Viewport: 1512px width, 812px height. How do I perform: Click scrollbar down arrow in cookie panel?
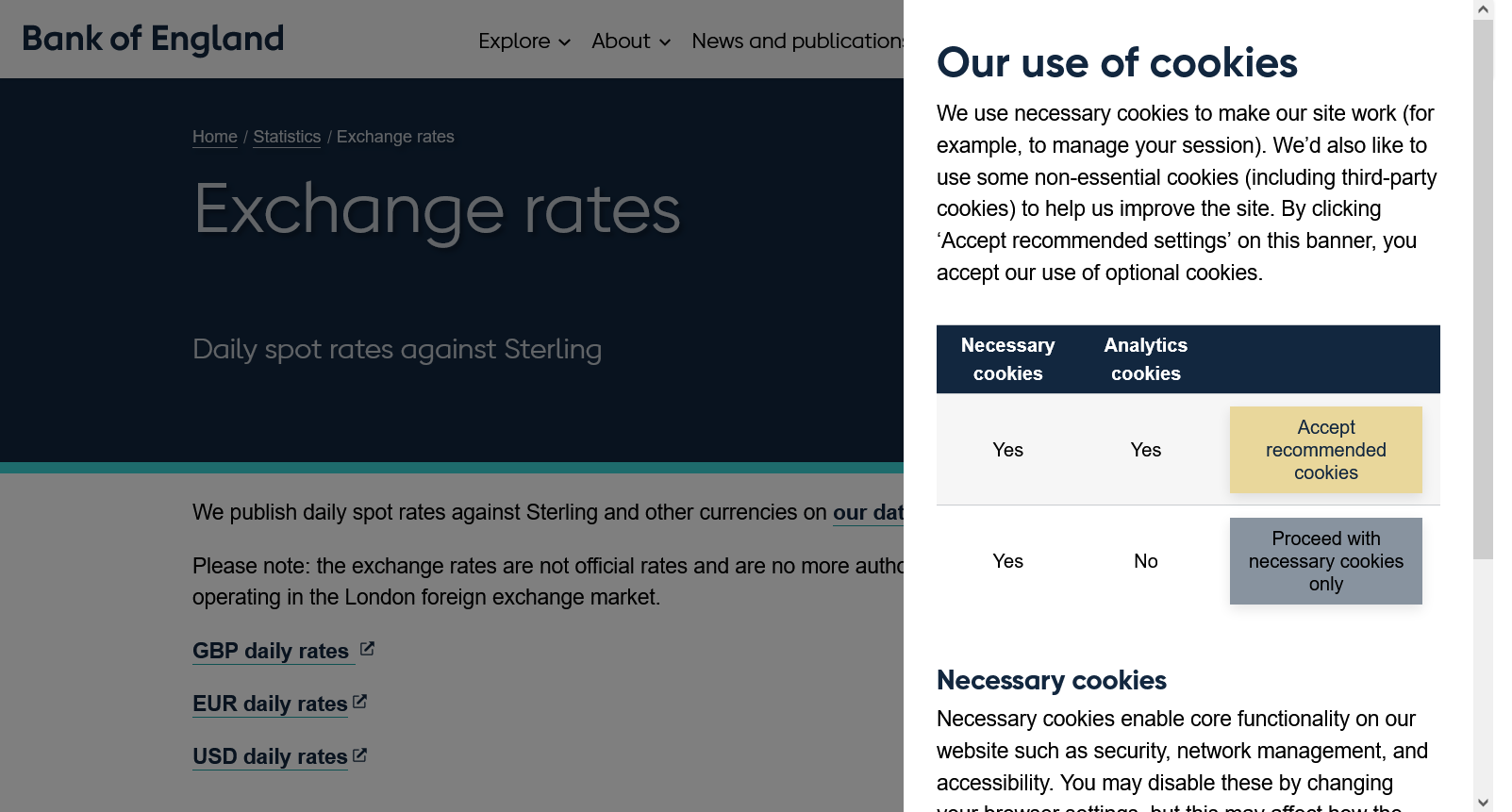click(x=1483, y=803)
